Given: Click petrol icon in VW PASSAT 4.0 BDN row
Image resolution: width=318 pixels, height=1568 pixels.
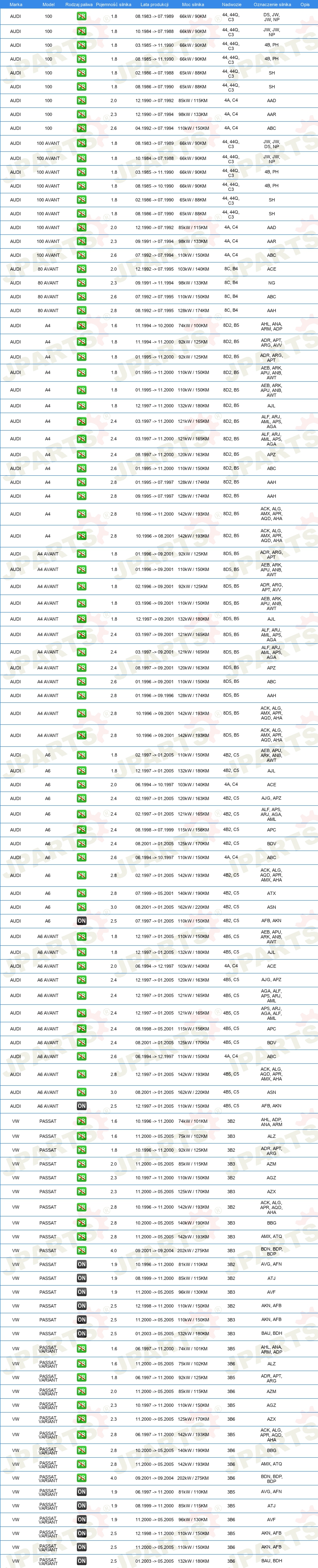Looking at the screenshot, I should tap(81, 1251).
